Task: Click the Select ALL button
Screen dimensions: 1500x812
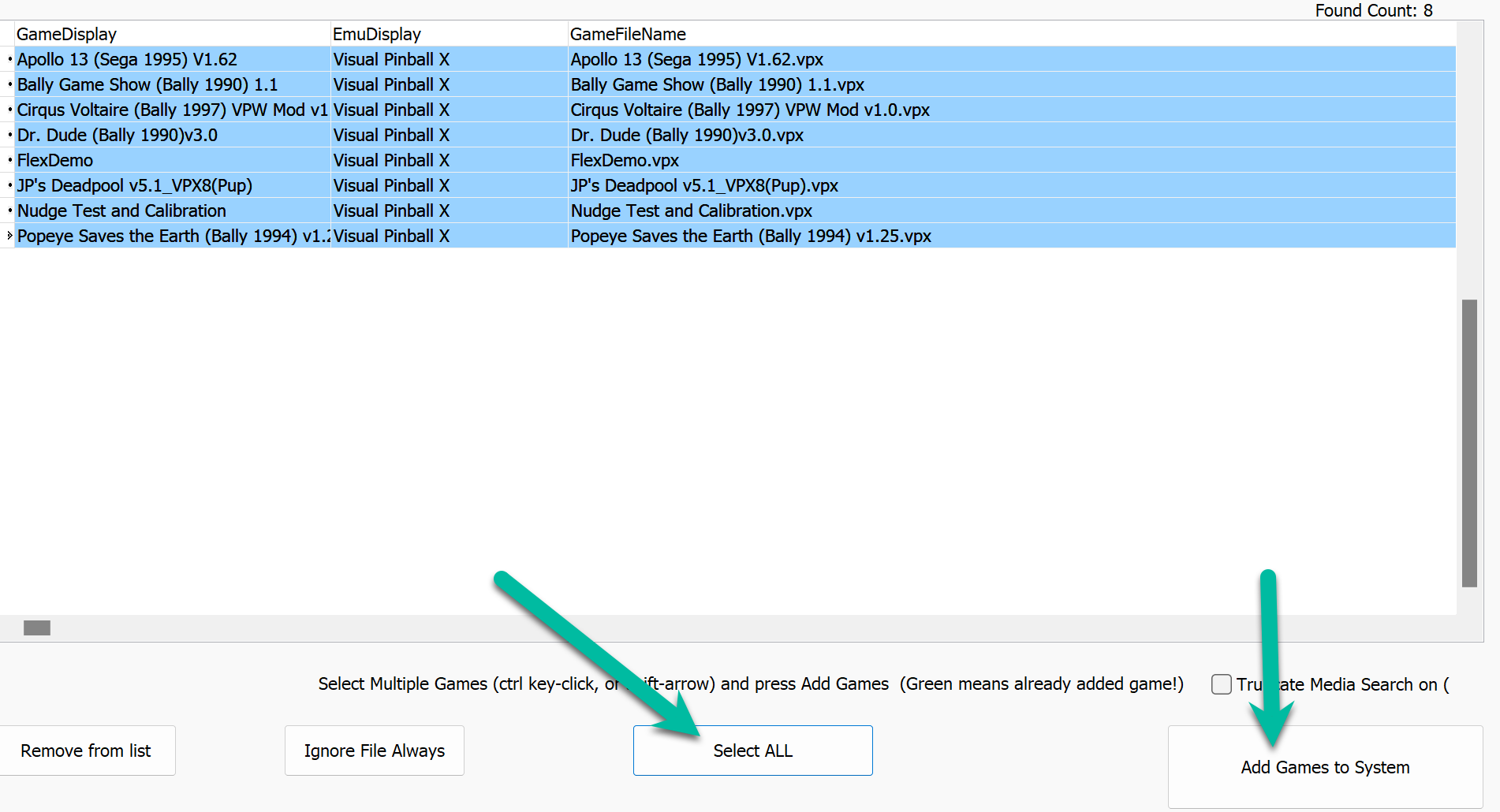Action: (x=752, y=750)
